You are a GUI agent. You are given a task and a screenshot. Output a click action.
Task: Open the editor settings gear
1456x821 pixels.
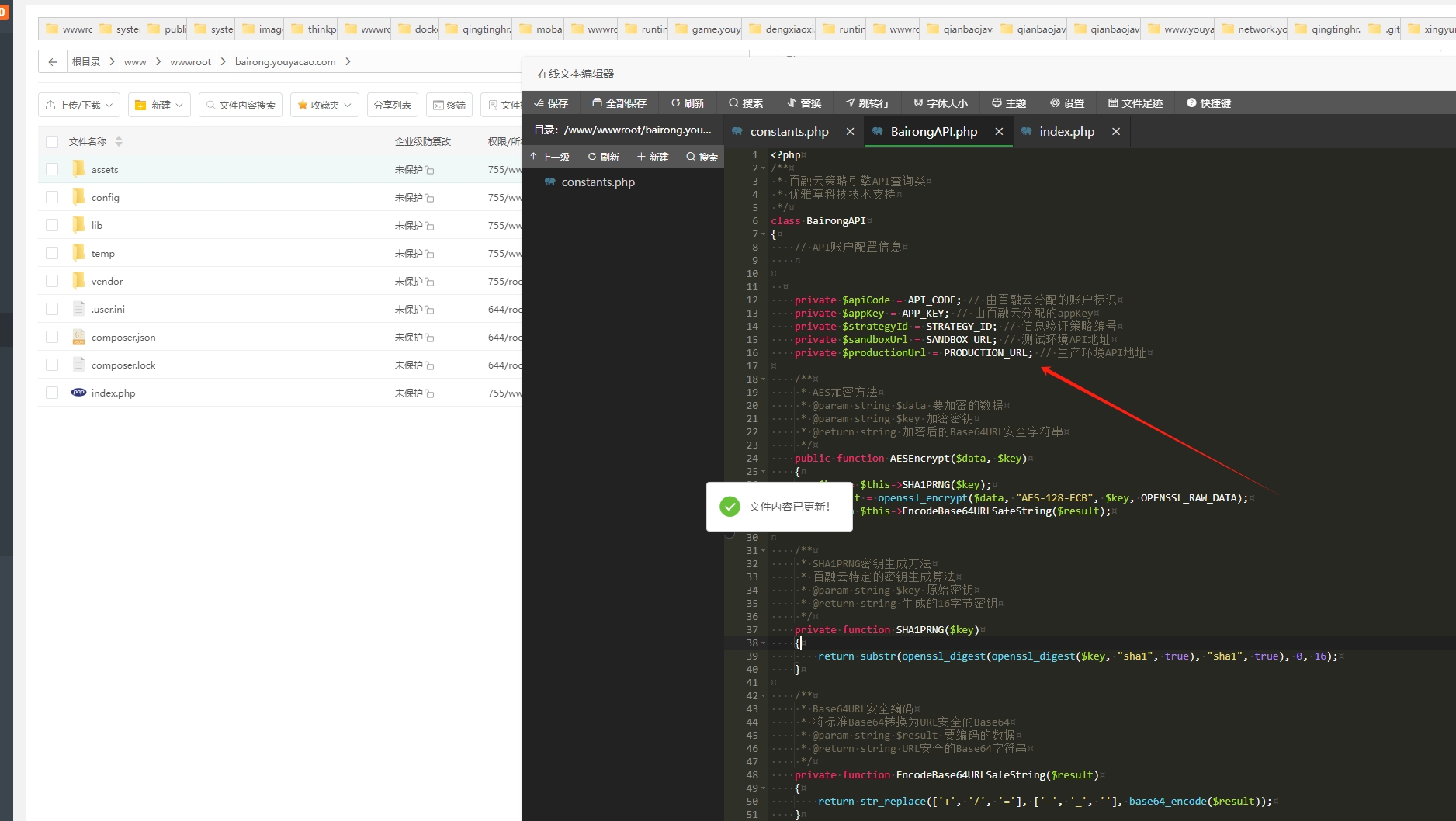1067,103
